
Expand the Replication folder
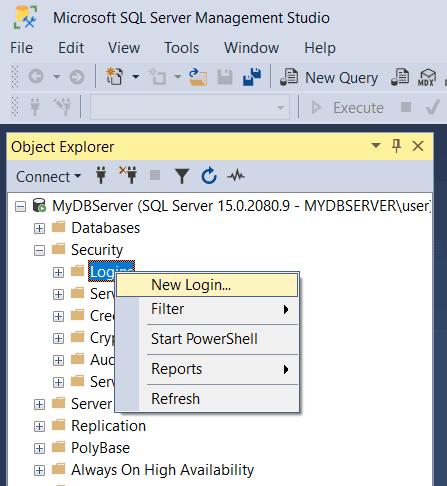[x=39, y=426]
